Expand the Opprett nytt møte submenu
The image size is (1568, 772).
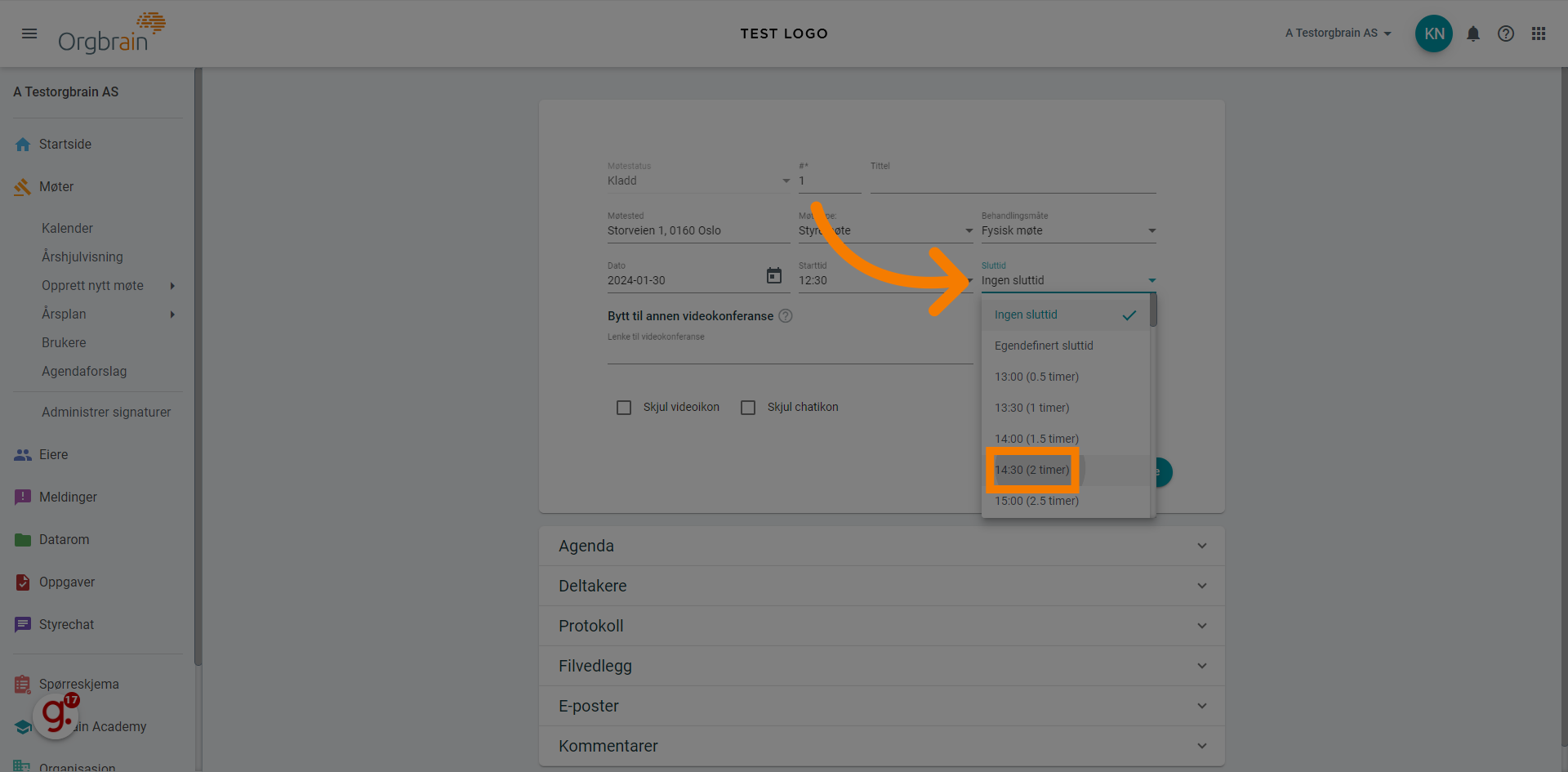click(172, 286)
